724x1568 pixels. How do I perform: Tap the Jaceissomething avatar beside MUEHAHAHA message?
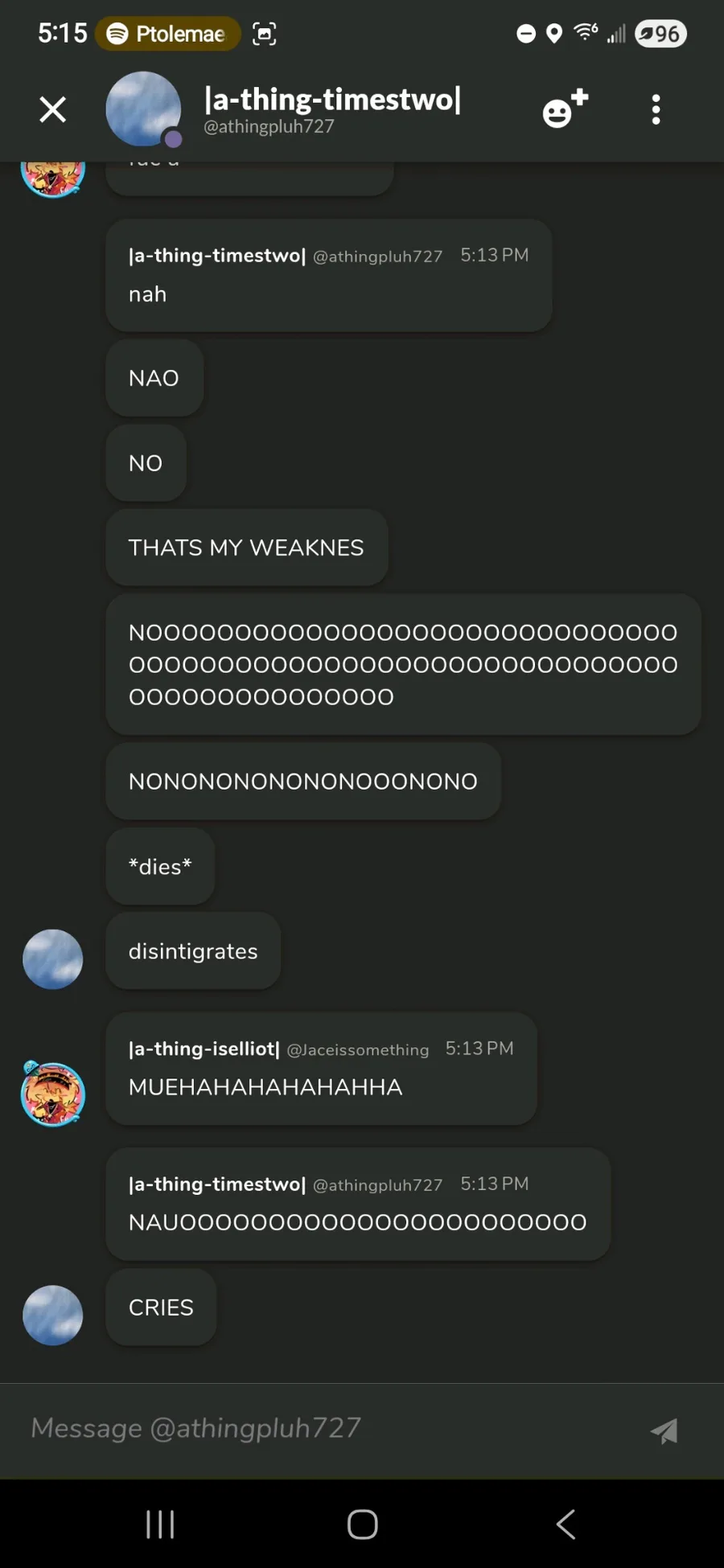coord(53,1094)
